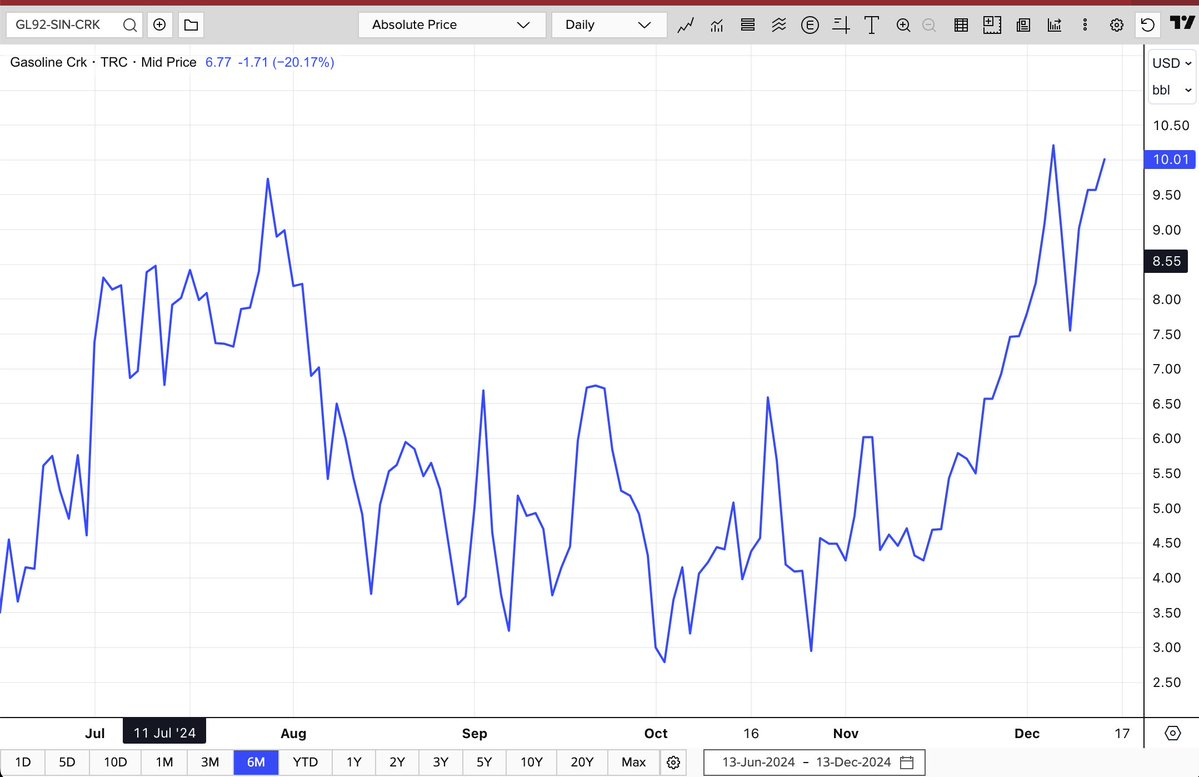Open the folder icon for saved charts
1199x777 pixels.
[x=191, y=25]
